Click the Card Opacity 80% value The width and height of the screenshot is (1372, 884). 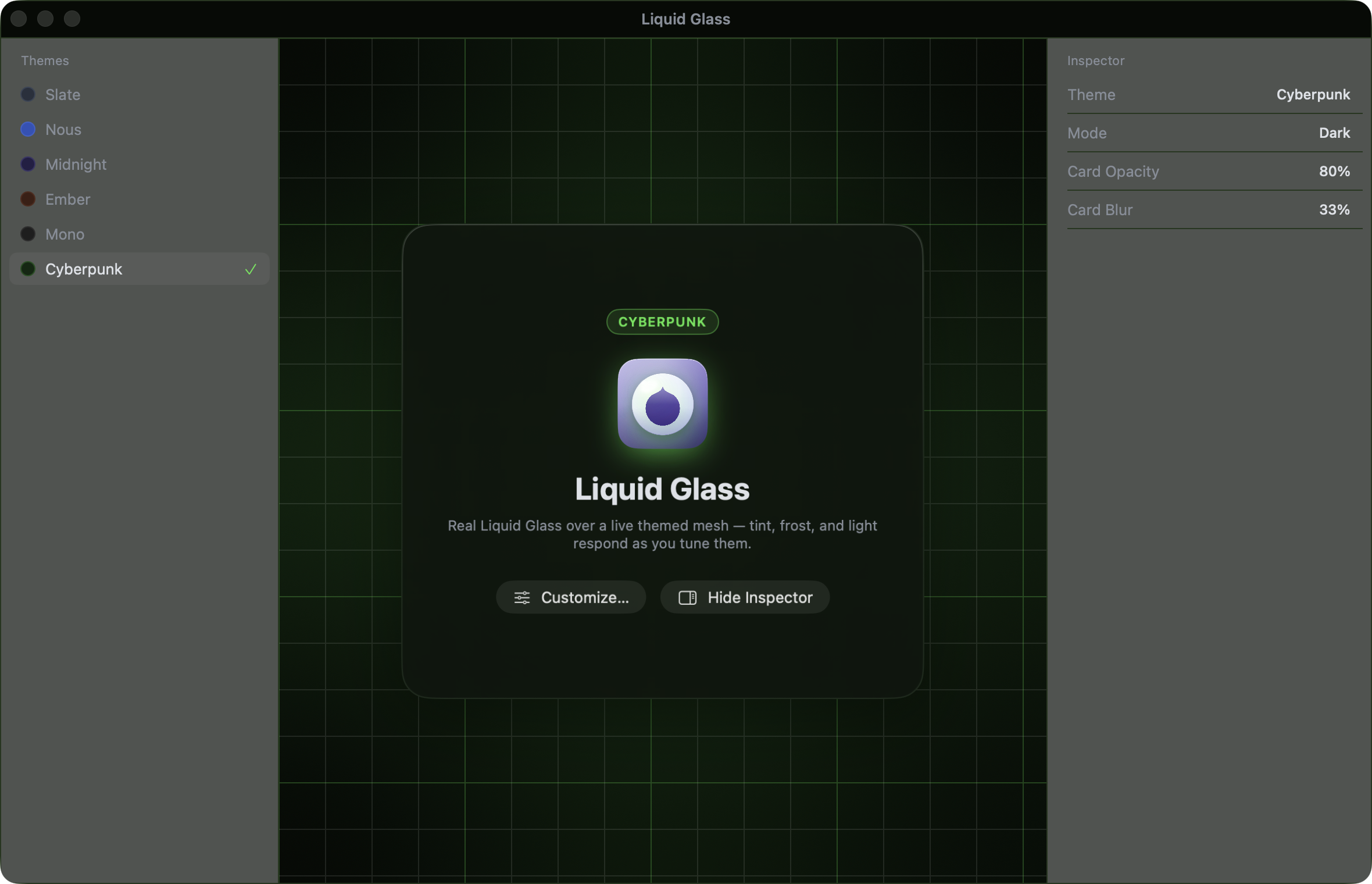pos(1334,171)
